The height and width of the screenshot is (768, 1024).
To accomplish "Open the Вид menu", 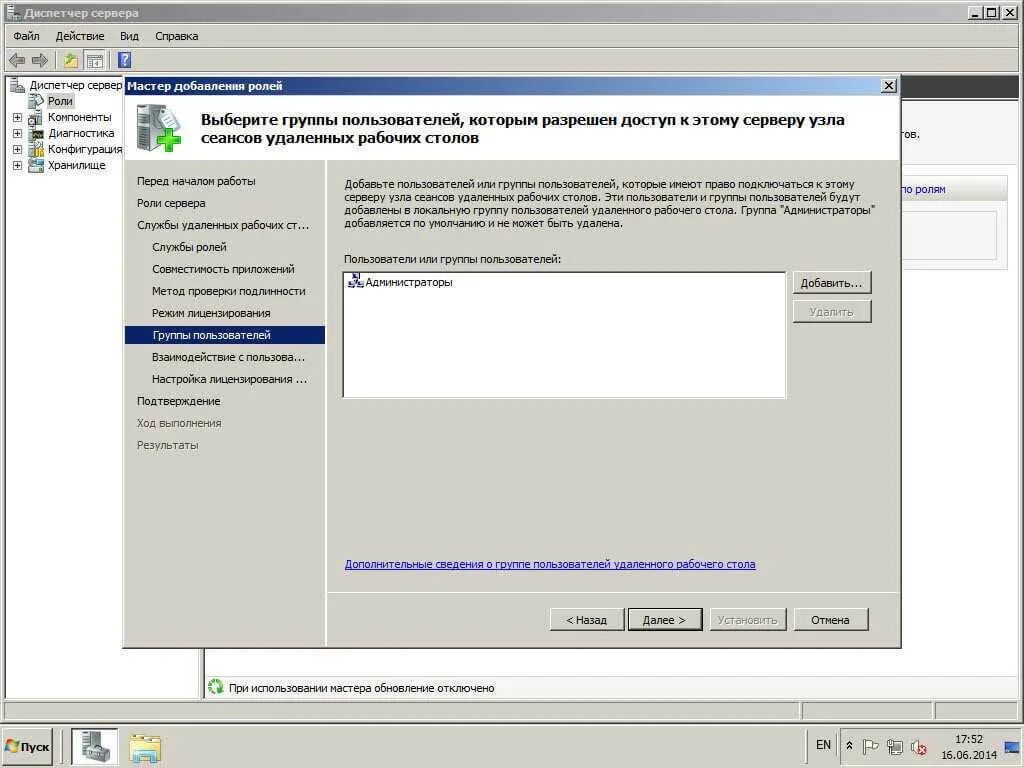I will click(128, 35).
